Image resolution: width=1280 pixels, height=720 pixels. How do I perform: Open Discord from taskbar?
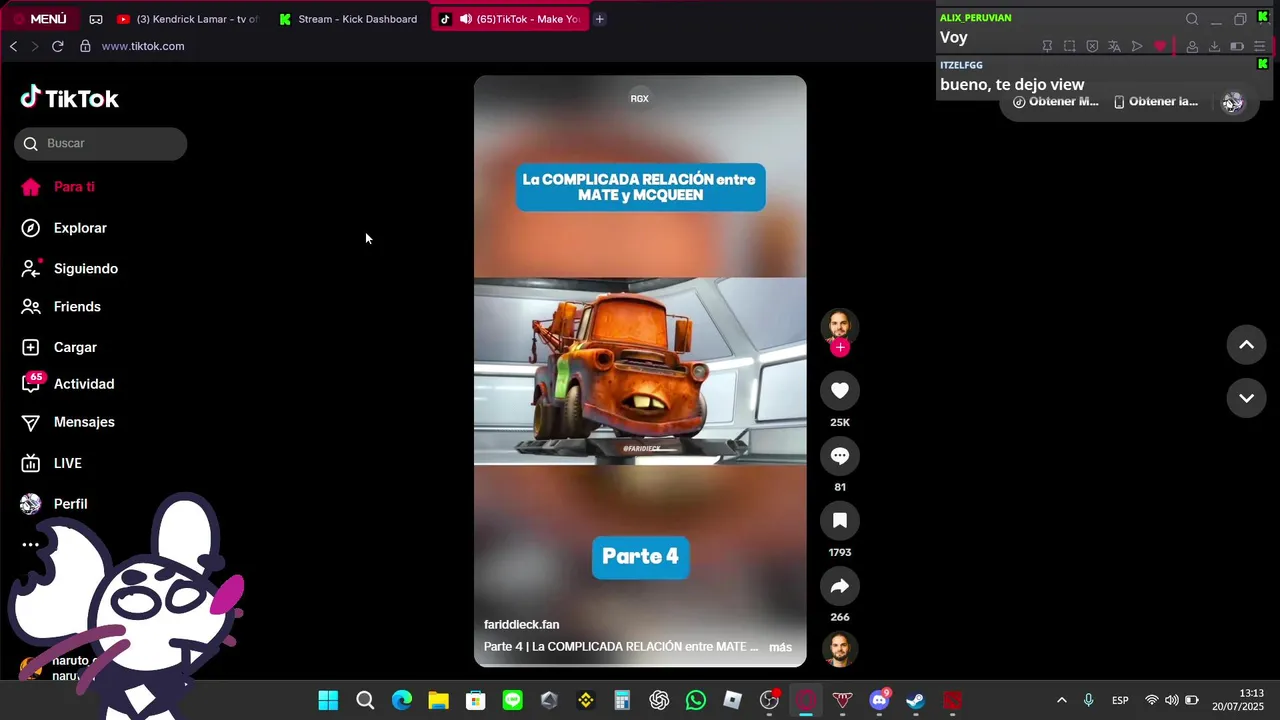(x=879, y=700)
